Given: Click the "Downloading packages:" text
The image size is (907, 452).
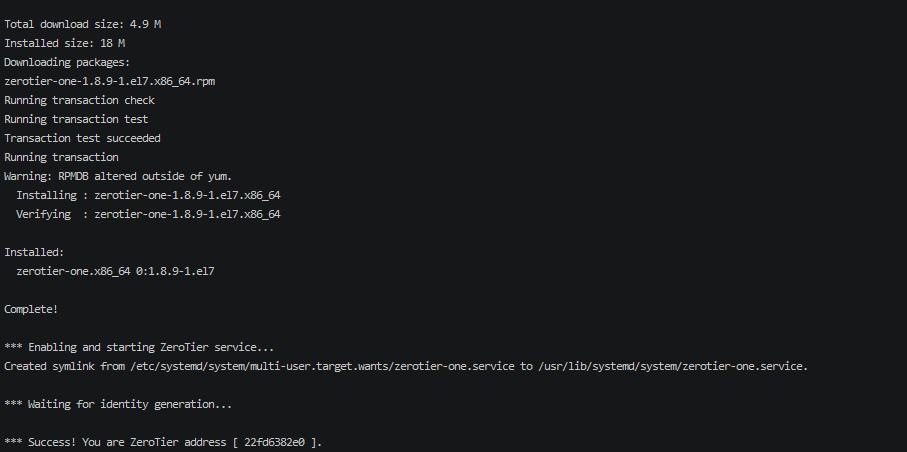Looking at the screenshot, I should click(x=66, y=62).
